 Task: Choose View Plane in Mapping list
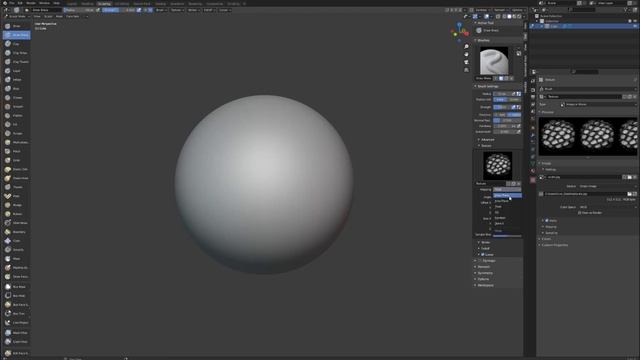507,196
